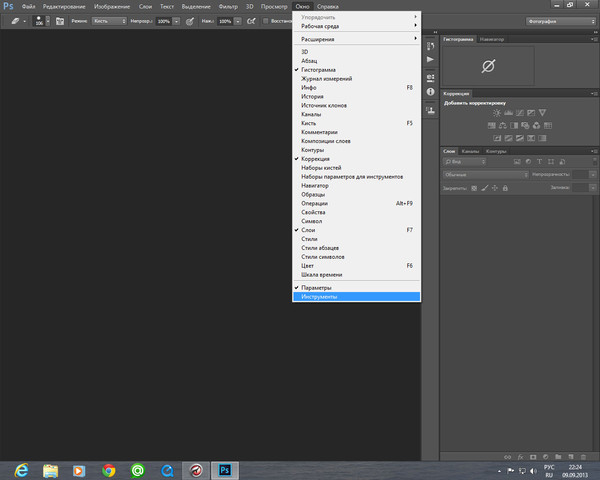
Task: Open the Наж. flow slider dropdown arrow
Action: 238,21
